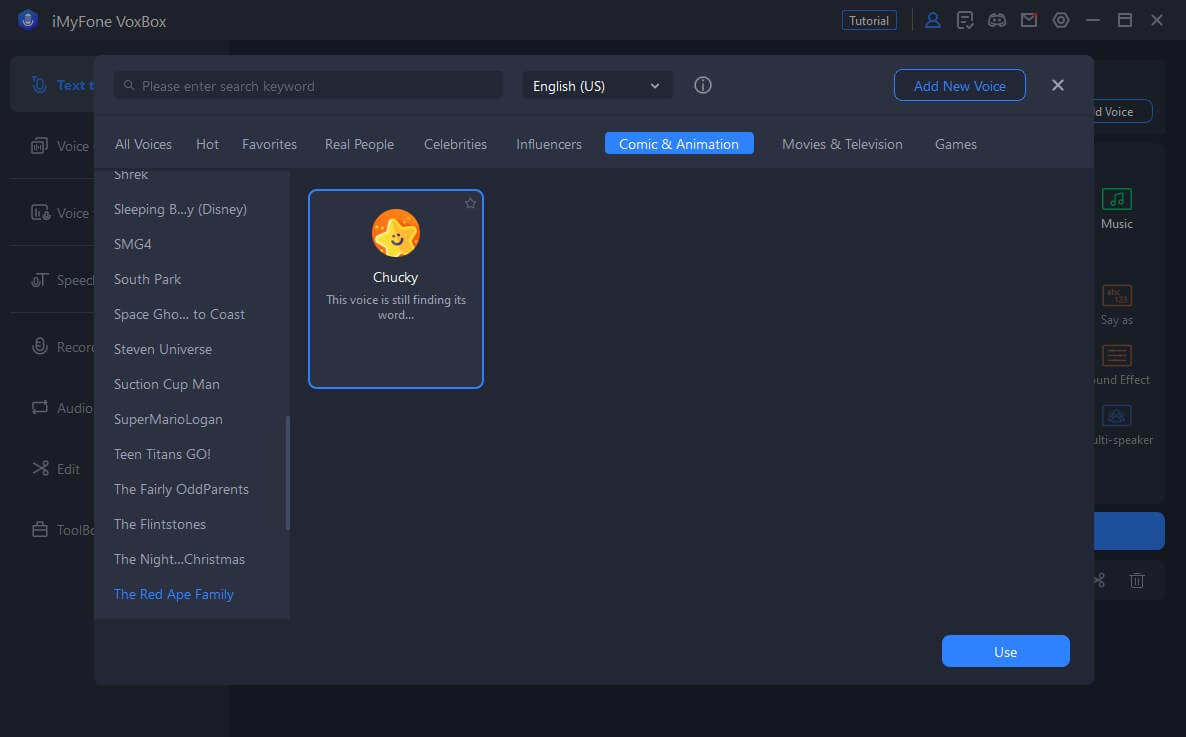
Task: Switch to the Celebrities tab
Action: 455,144
